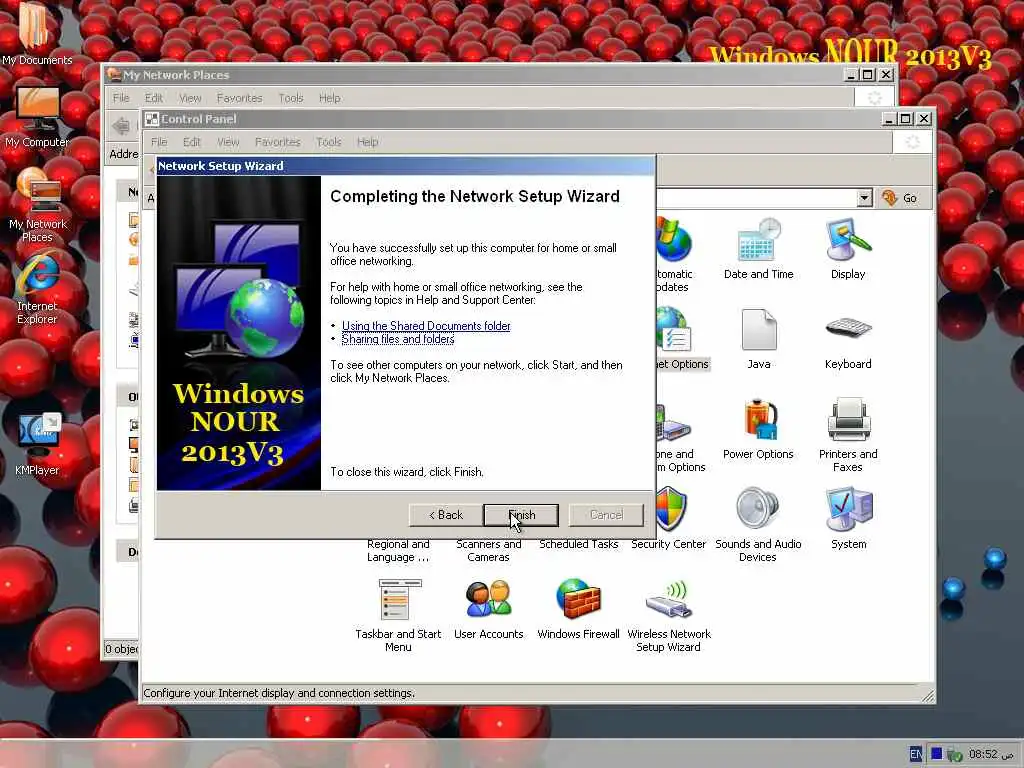The image size is (1024, 768).
Task: Open Tools menu in Control Panel window
Action: coord(328,142)
